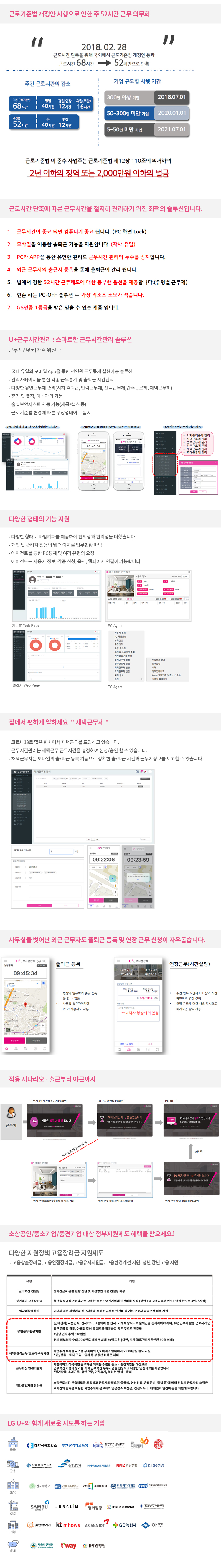221x1568 pixels.
Task: Click the NH-Amundi logo
Action: tap(98, 1466)
